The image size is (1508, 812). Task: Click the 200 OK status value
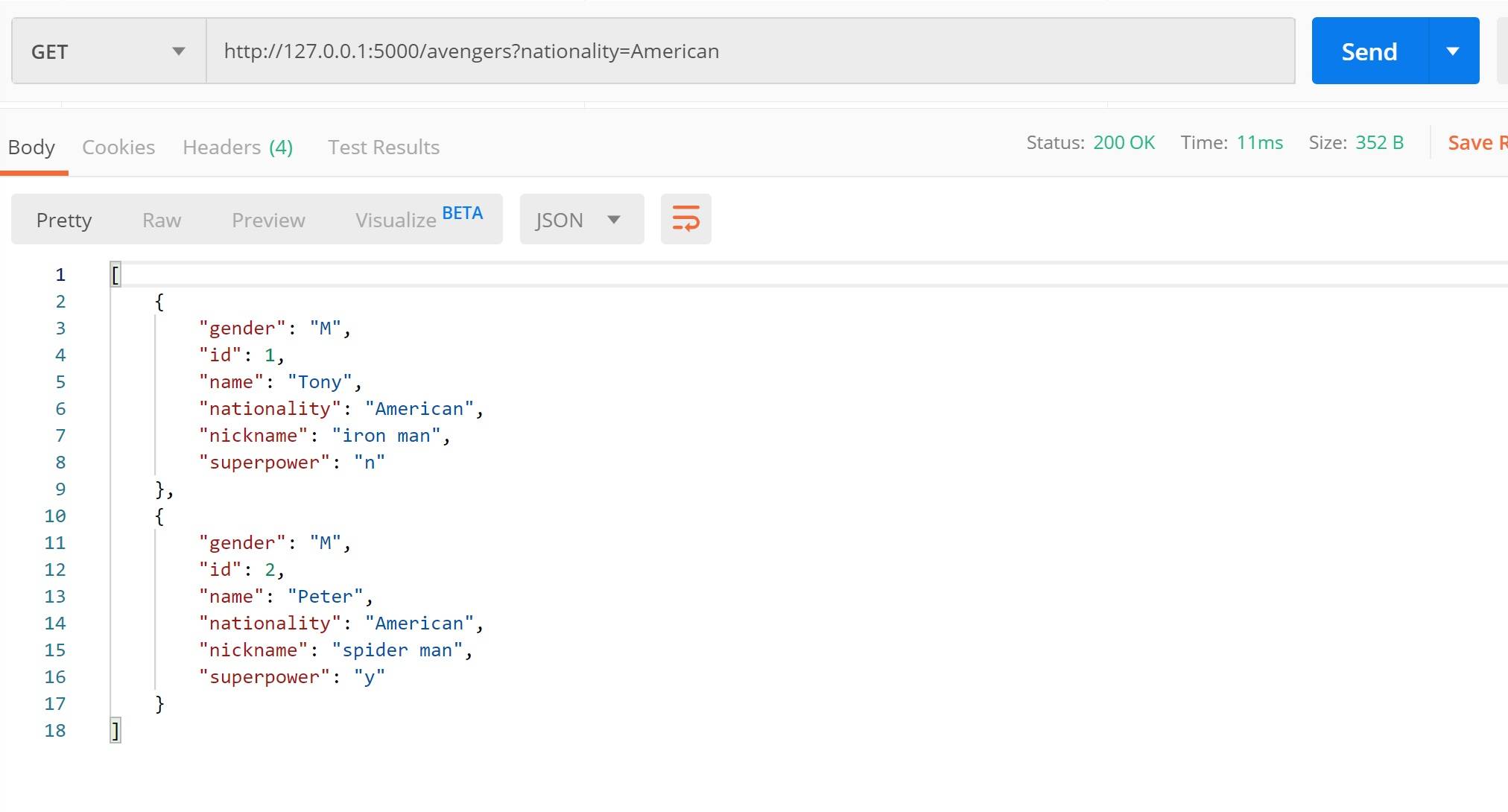coord(1124,142)
